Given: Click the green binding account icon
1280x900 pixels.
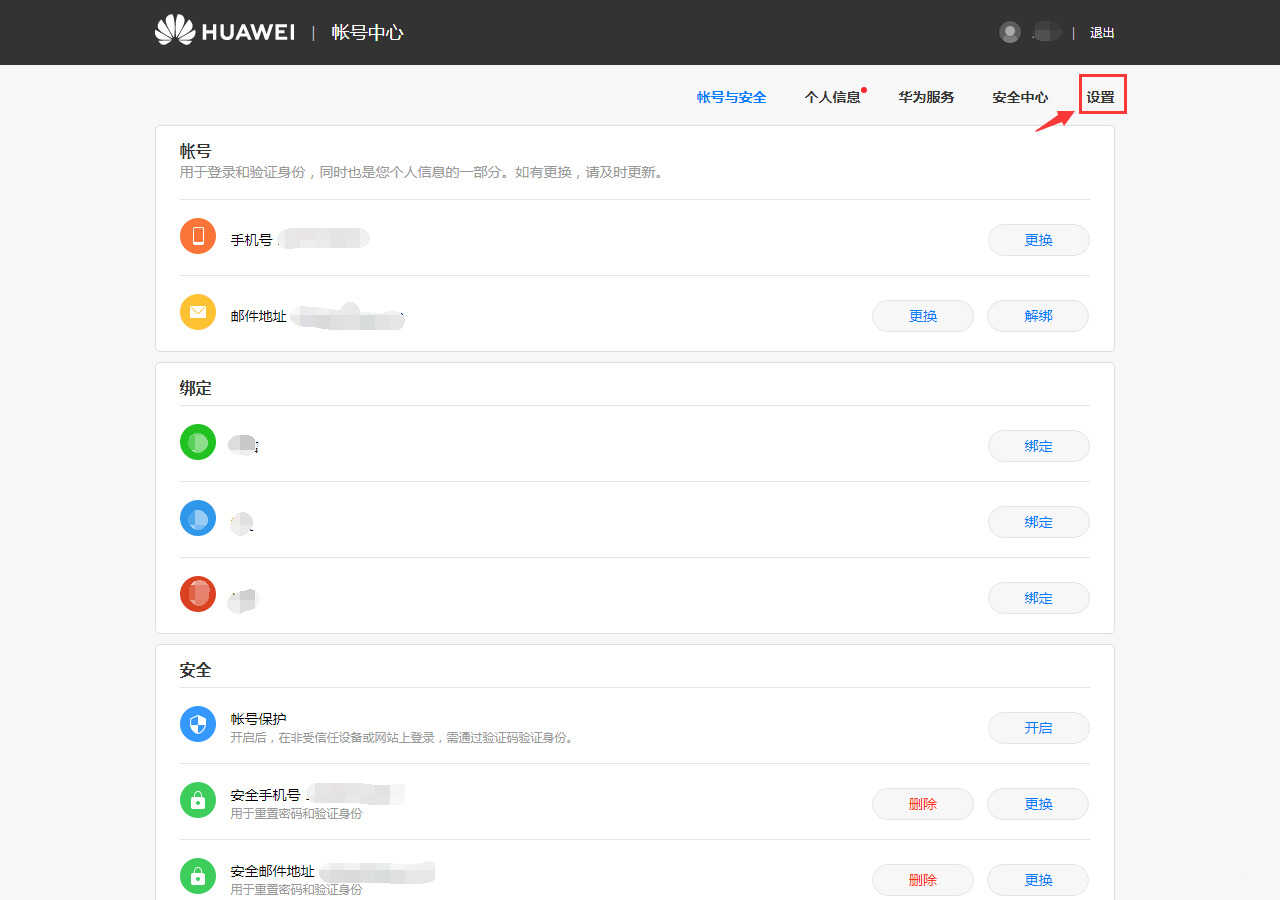Looking at the screenshot, I should click(x=198, y=442).
